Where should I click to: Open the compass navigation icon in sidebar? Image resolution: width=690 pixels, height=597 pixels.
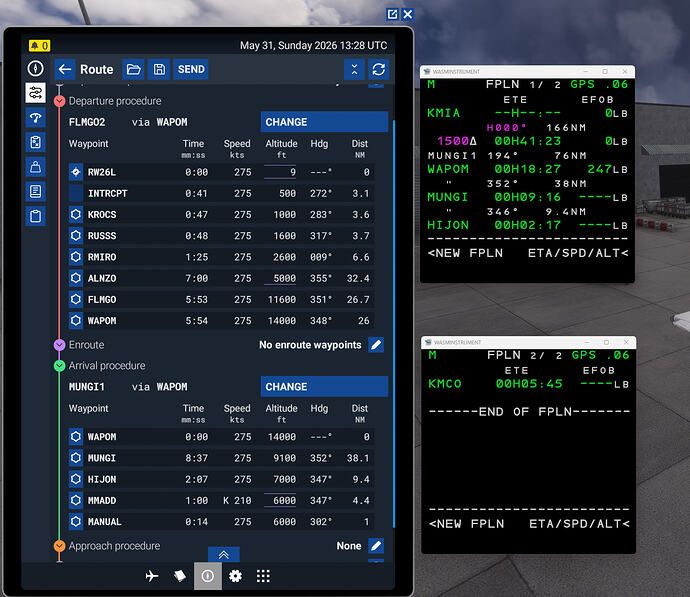[36, 69]
